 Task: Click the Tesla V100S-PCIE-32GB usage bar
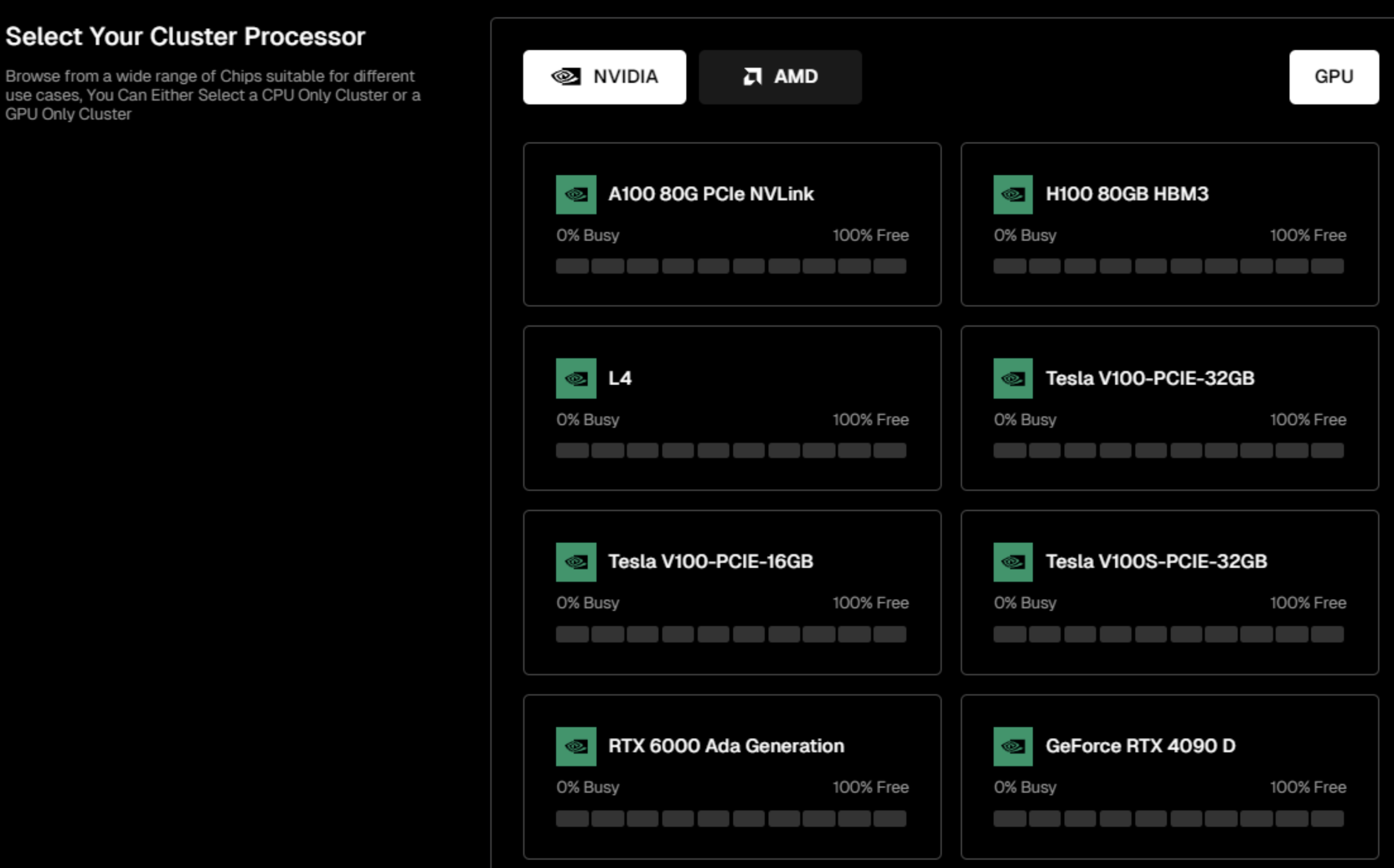tap(1169, 634)
